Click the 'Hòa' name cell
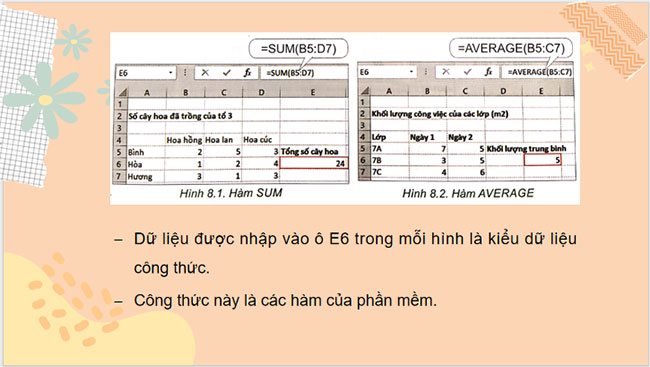 tap(146, 165)
